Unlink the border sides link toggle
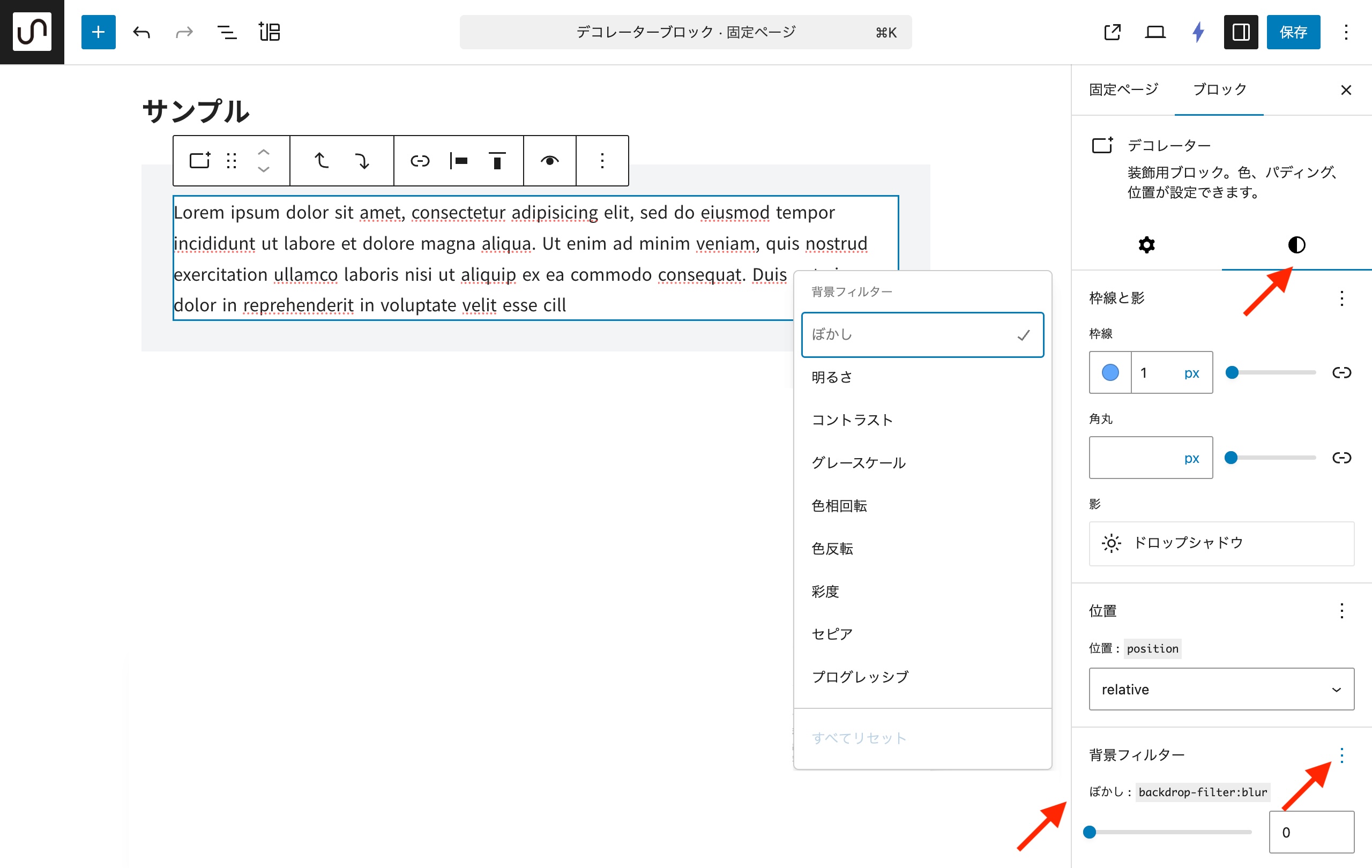The width and height of the screenshot is (1372, 868). [1341, 372]
